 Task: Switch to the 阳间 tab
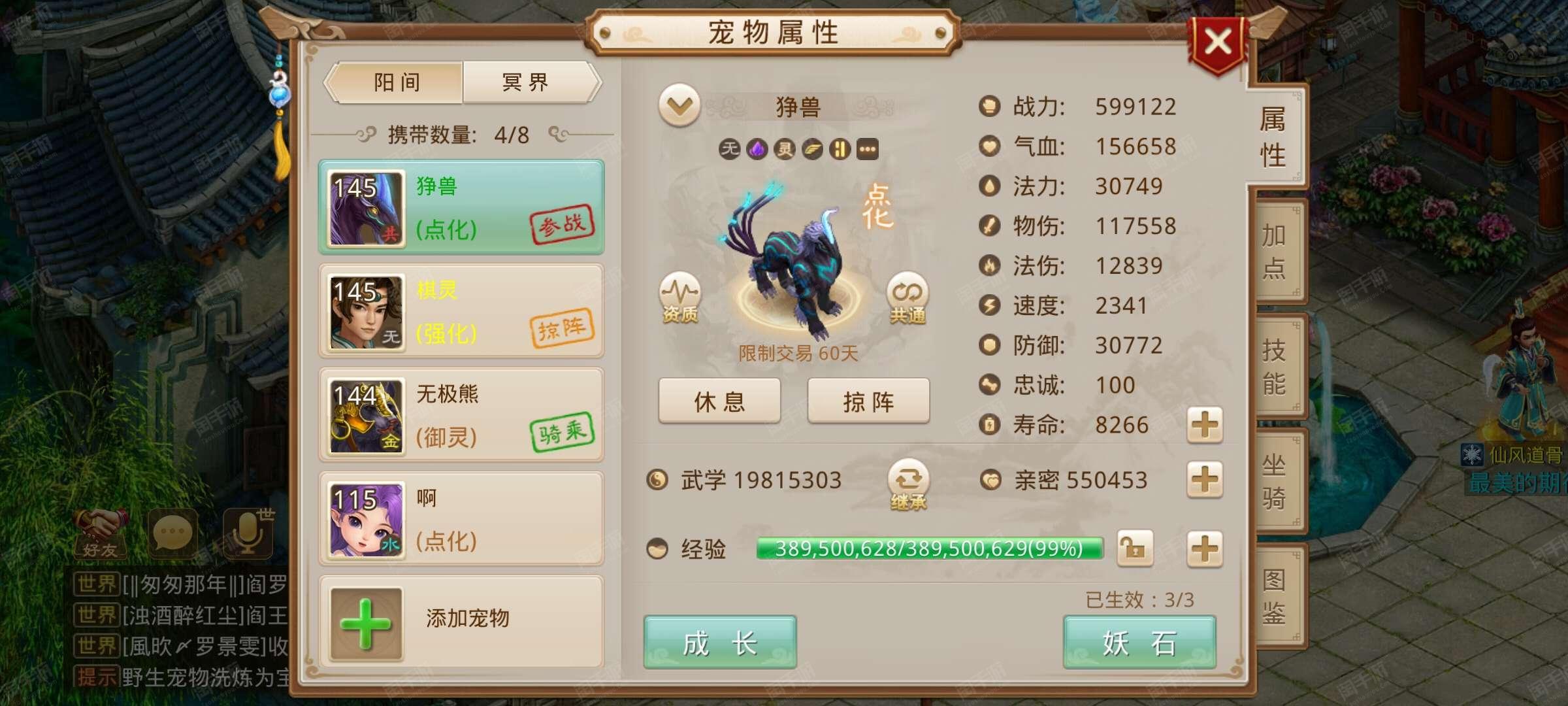(396, 82)
